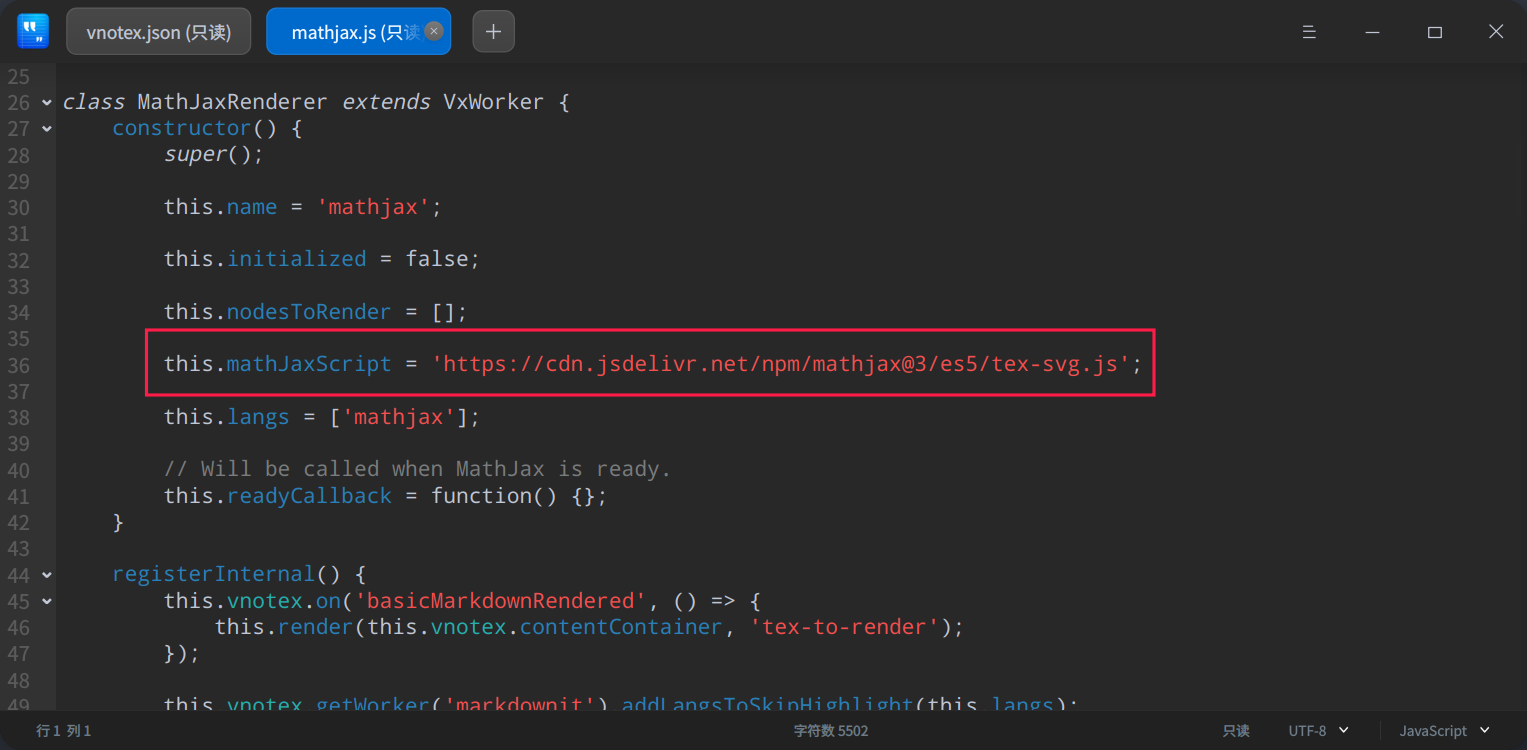The image size is (1527, 750).
Task: Switch to the vnotex.json tab
Action: pyautogui.click(x=158, y=31)
